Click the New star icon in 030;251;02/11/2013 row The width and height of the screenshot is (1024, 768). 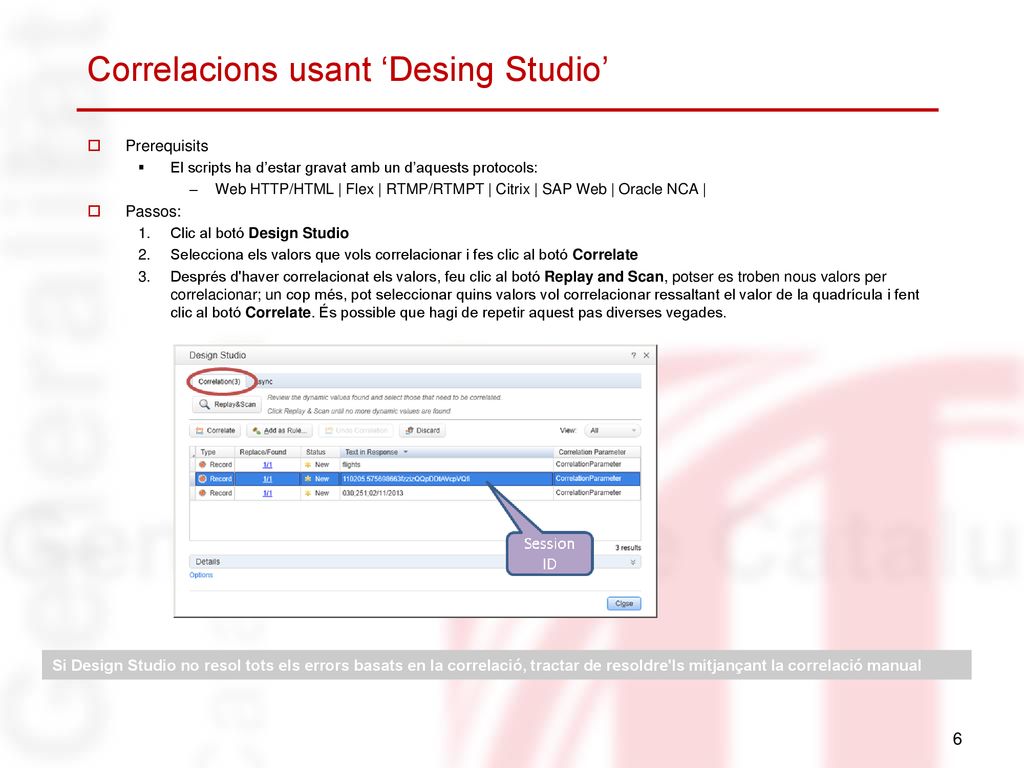pos(308,493)
